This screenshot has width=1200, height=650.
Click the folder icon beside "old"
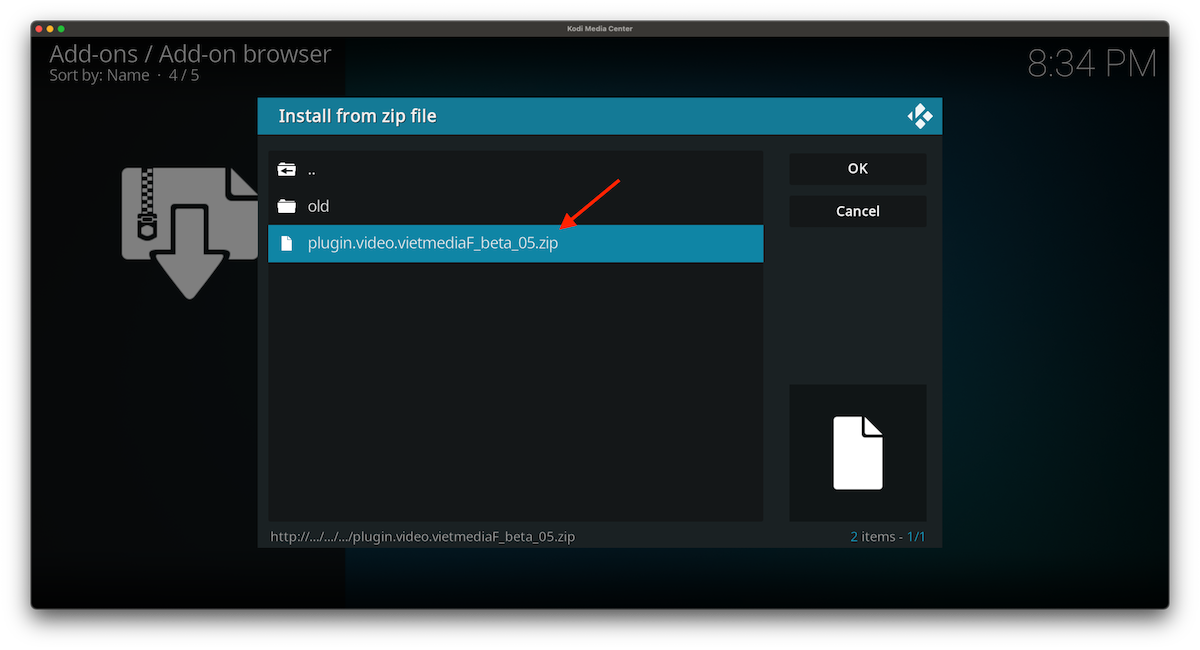point(286,206)
